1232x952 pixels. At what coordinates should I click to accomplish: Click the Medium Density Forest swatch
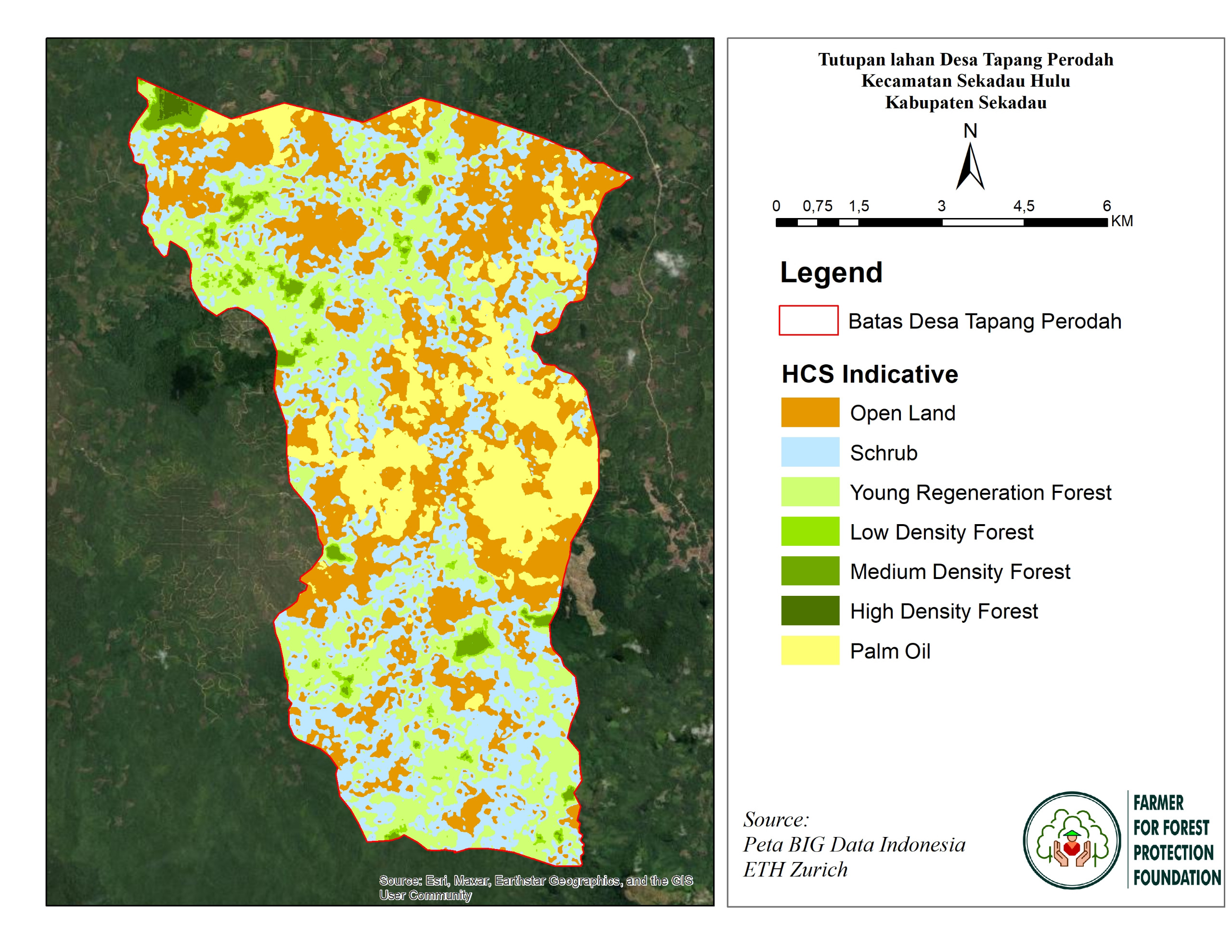pyautogui.click(x=809, y=571)
